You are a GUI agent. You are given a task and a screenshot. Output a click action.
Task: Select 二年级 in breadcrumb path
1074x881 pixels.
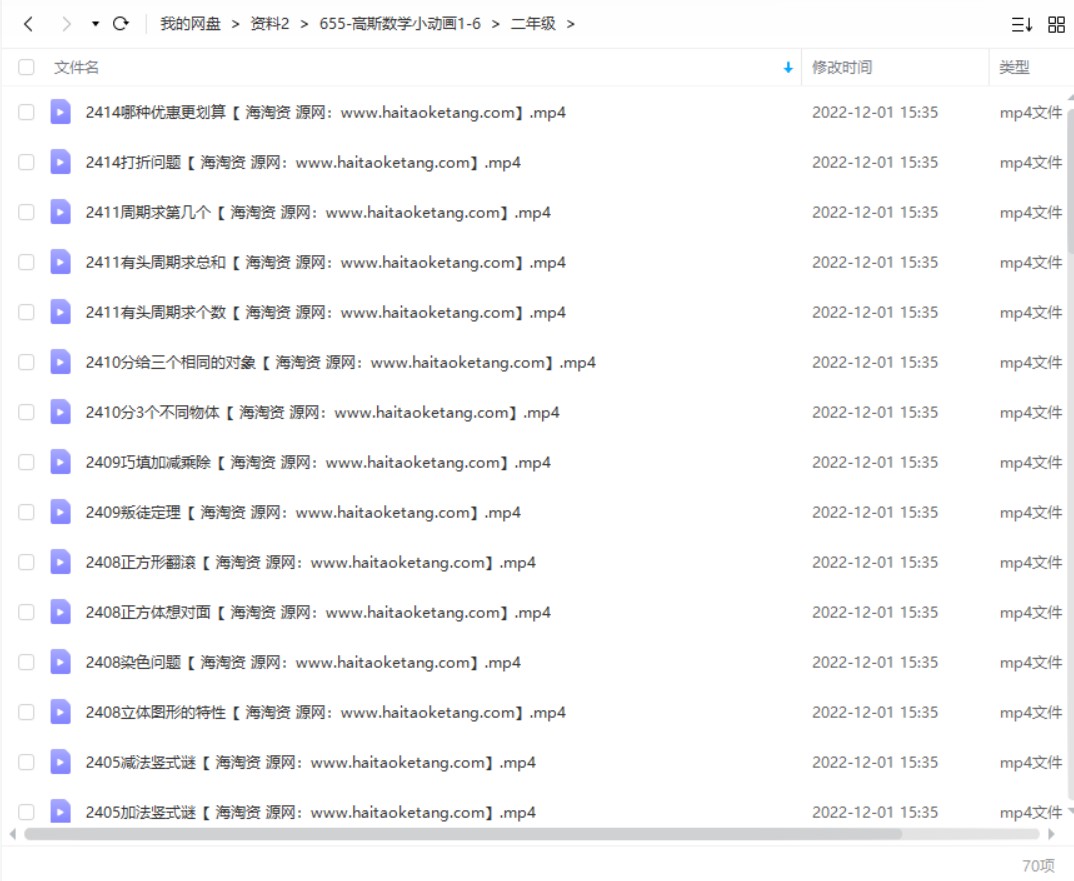tap(533, 24)
